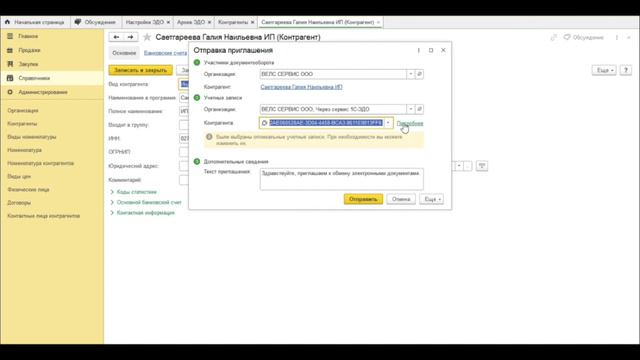Open the Еще dropdown in the invitation dialog
The height and width of the screenshot is (360, 640).
click(x=431, y=199)
